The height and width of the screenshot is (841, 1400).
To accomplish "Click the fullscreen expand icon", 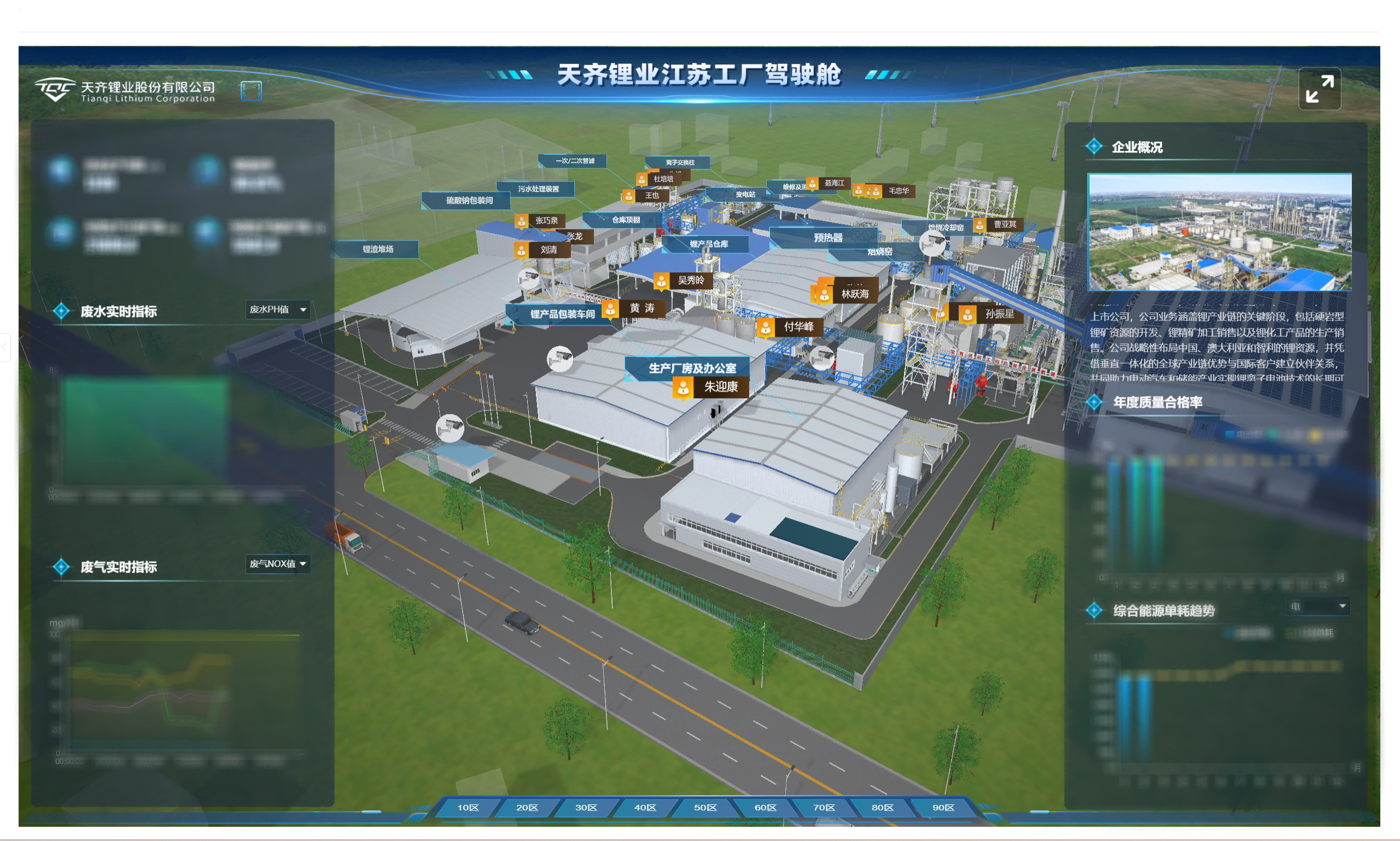I will point(1319,89).
